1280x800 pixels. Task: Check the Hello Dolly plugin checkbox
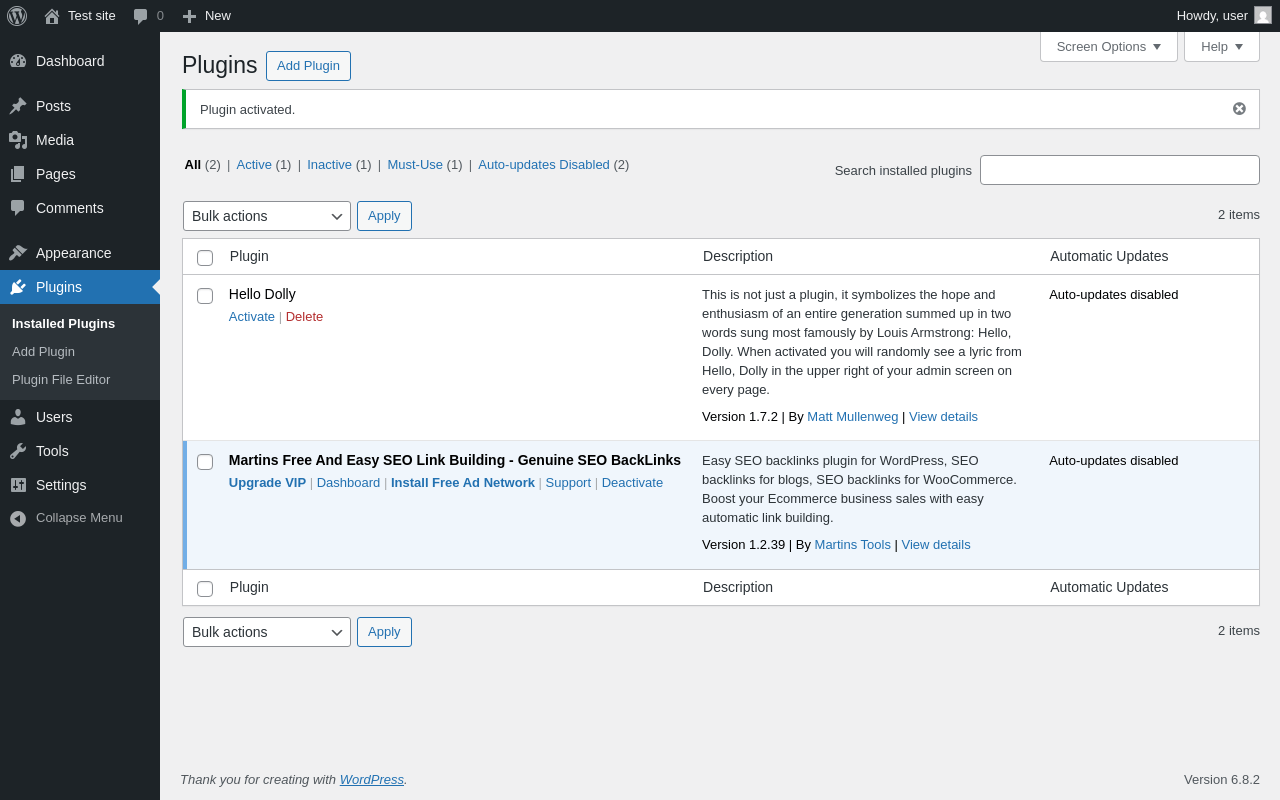[205, 296]
